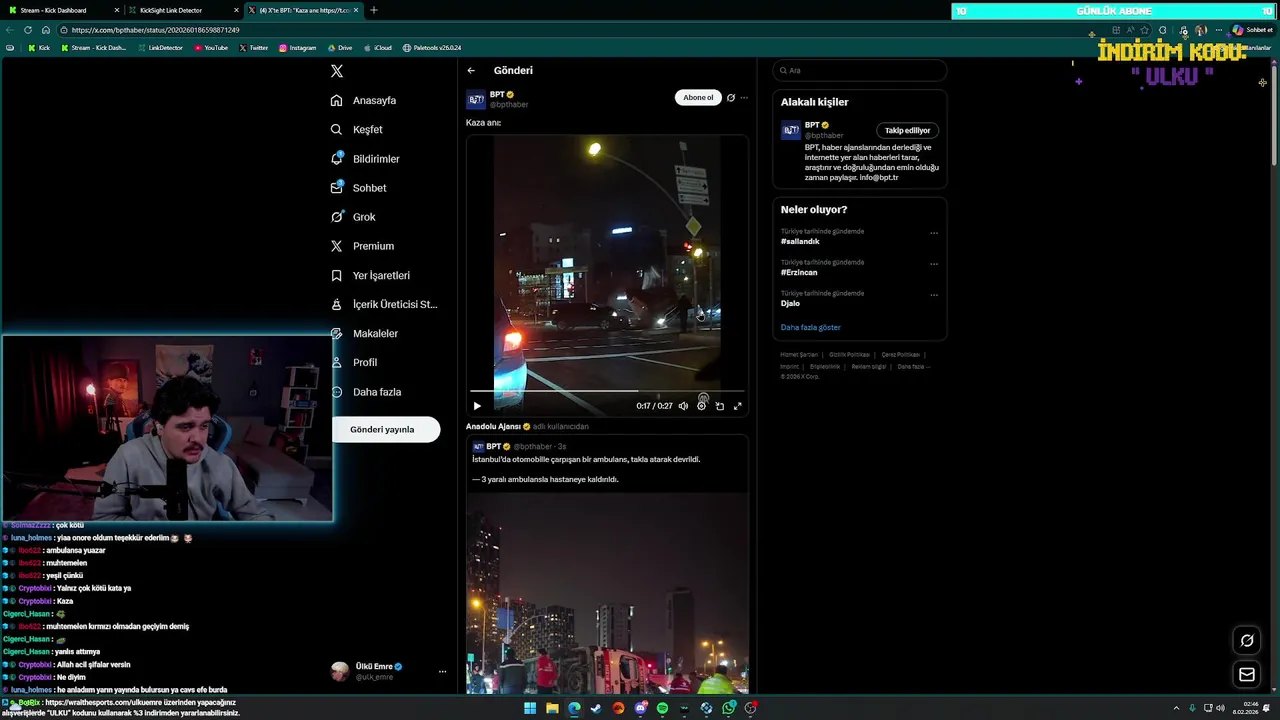The height and width of the screenshot is (720, 1280).
Task: Open options for #sallandık trend
Action: tap(934, 233)
